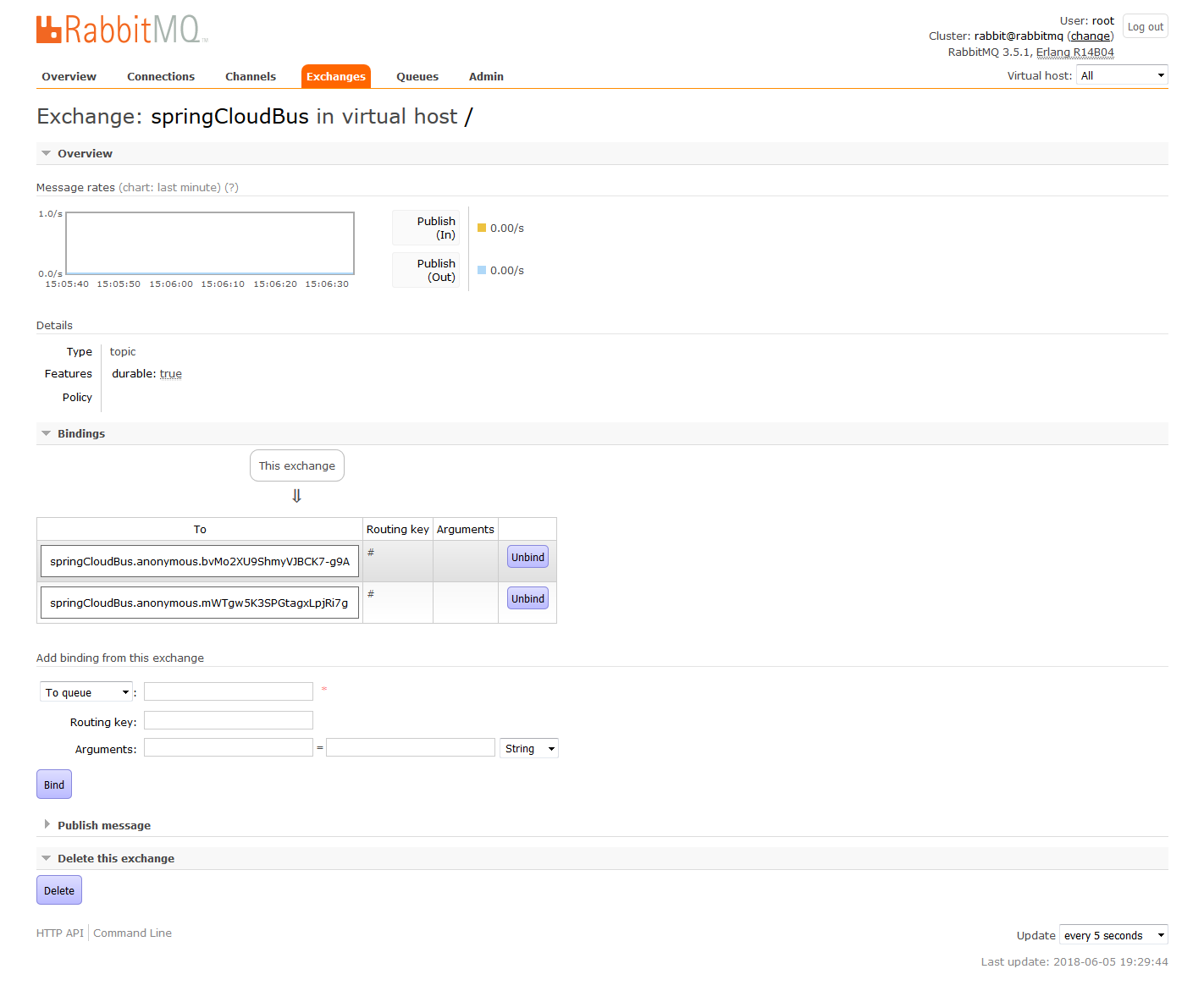Open the Overview tab
Viewport: 1204px width, 991px height.
[x=69, y=76]
